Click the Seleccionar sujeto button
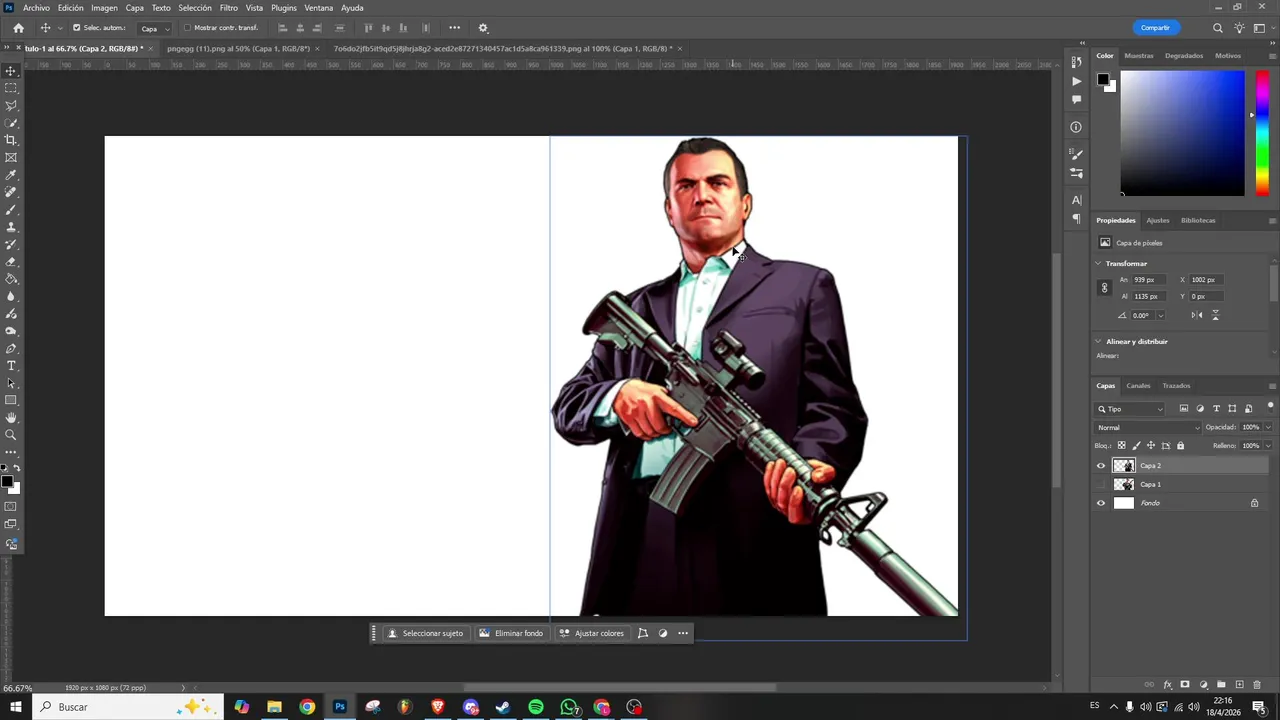Viewport: 1280px width, 720px height. [426, 633]
